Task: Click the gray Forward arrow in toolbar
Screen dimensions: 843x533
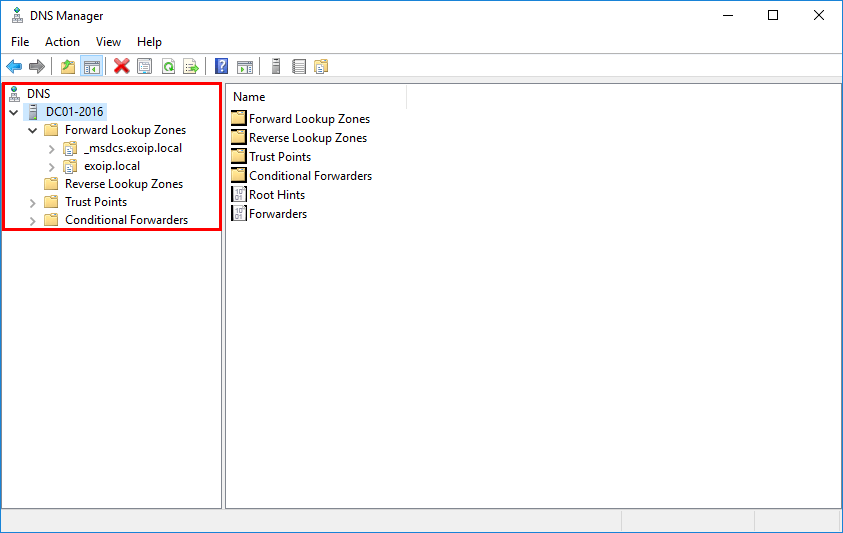Action: [x=37, y=67]
